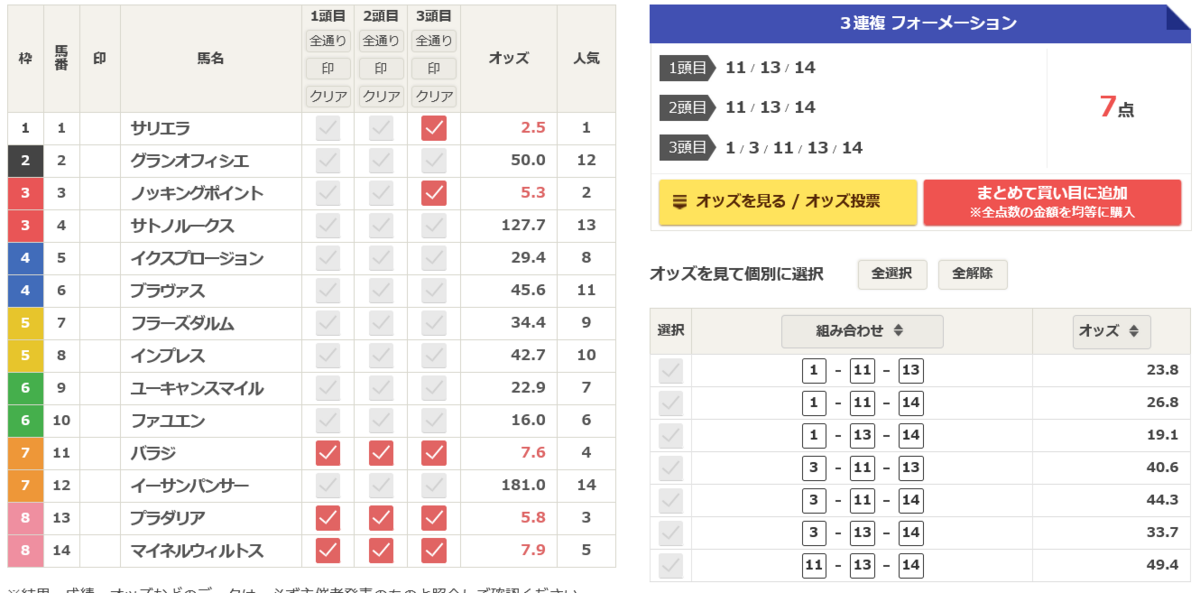This screenshot has width=1200, height=593.
Task: Click horse name プラダリア
Action: [168, 518]
